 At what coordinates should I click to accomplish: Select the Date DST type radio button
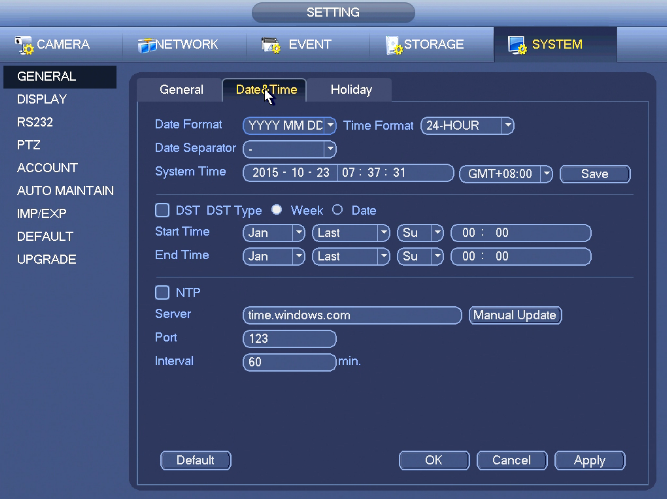tap(337, 210)
